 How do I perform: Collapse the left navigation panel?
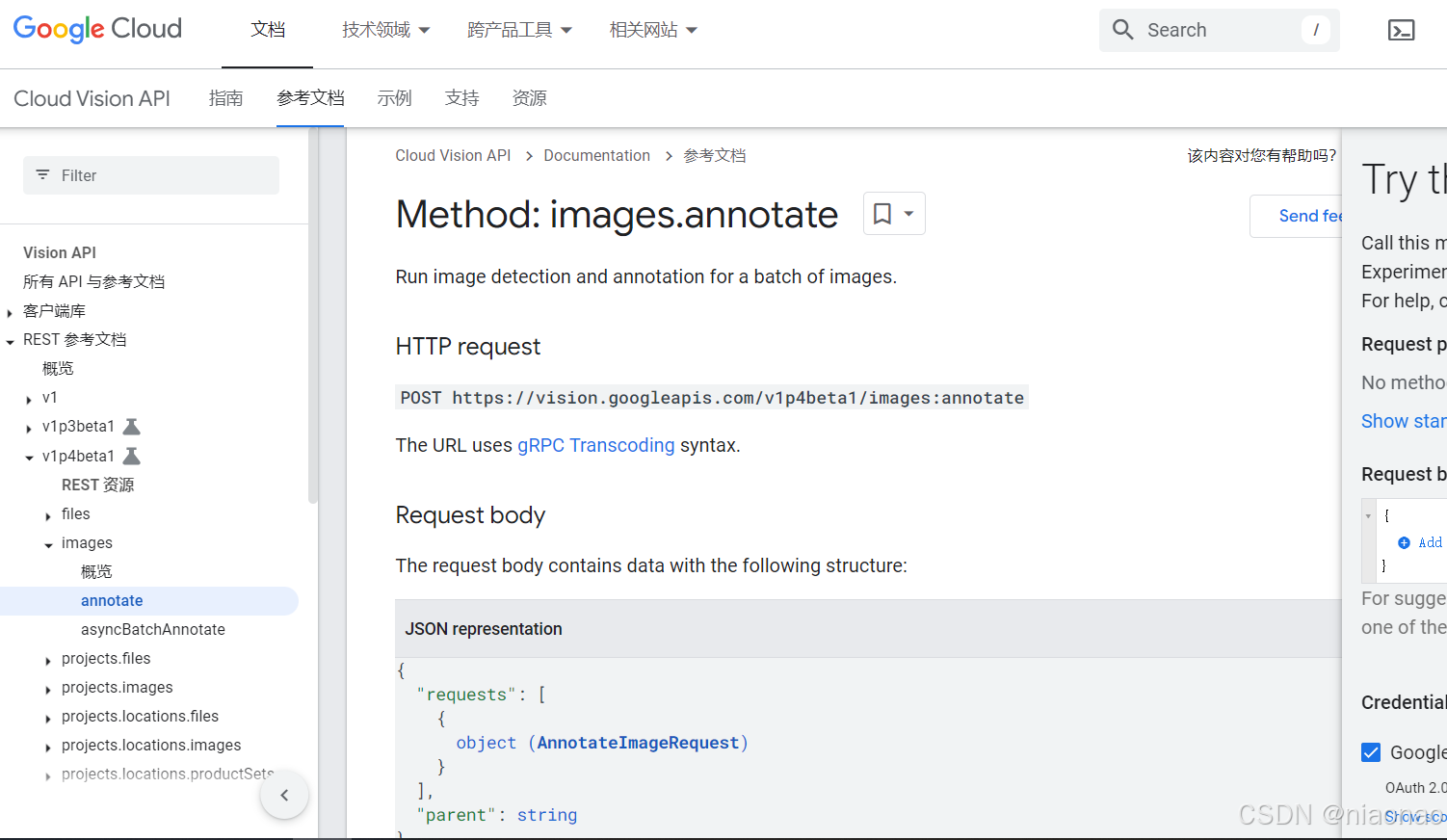(x=284, y=795)
